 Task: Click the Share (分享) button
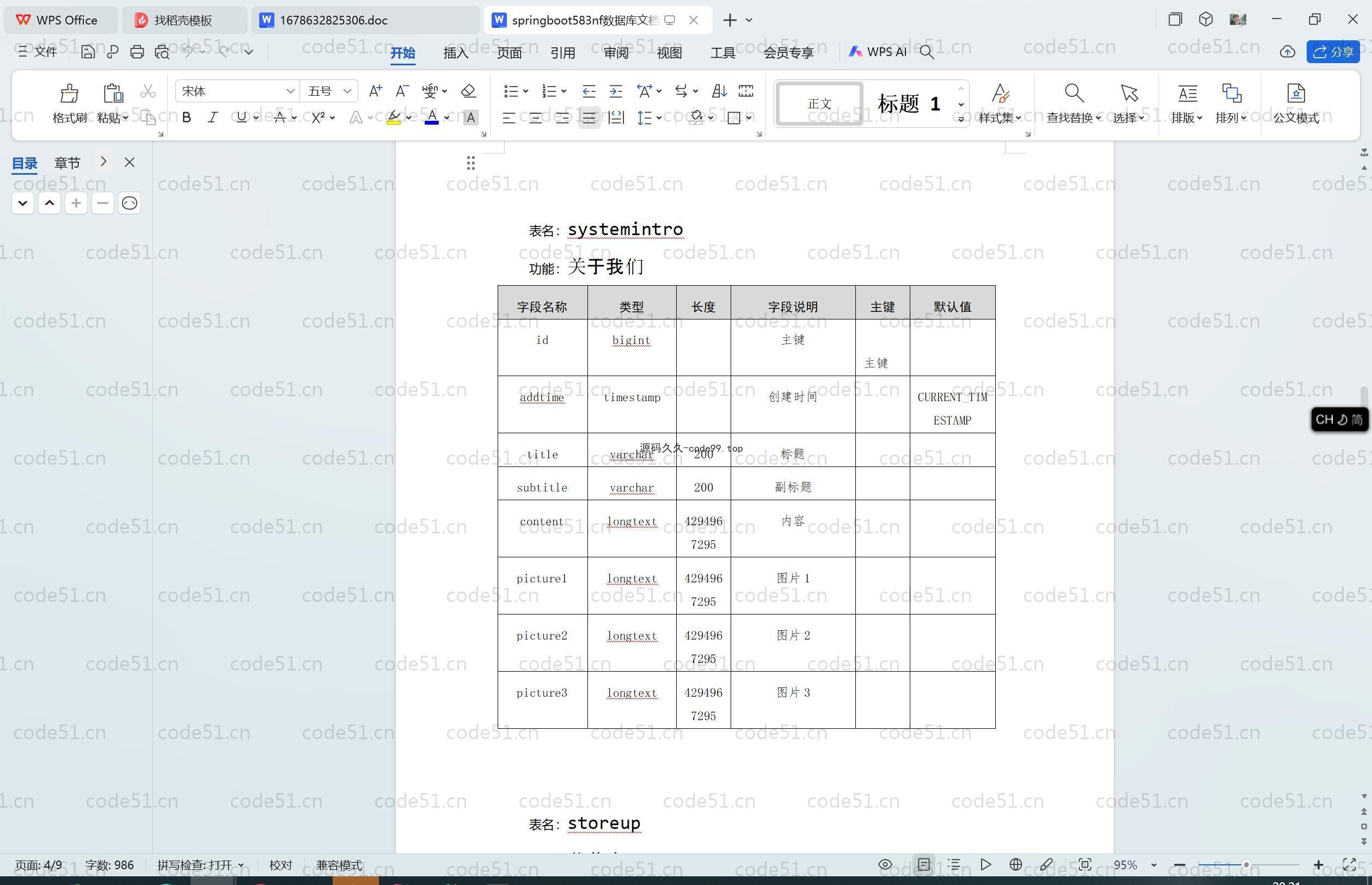tap(1333, 52)
